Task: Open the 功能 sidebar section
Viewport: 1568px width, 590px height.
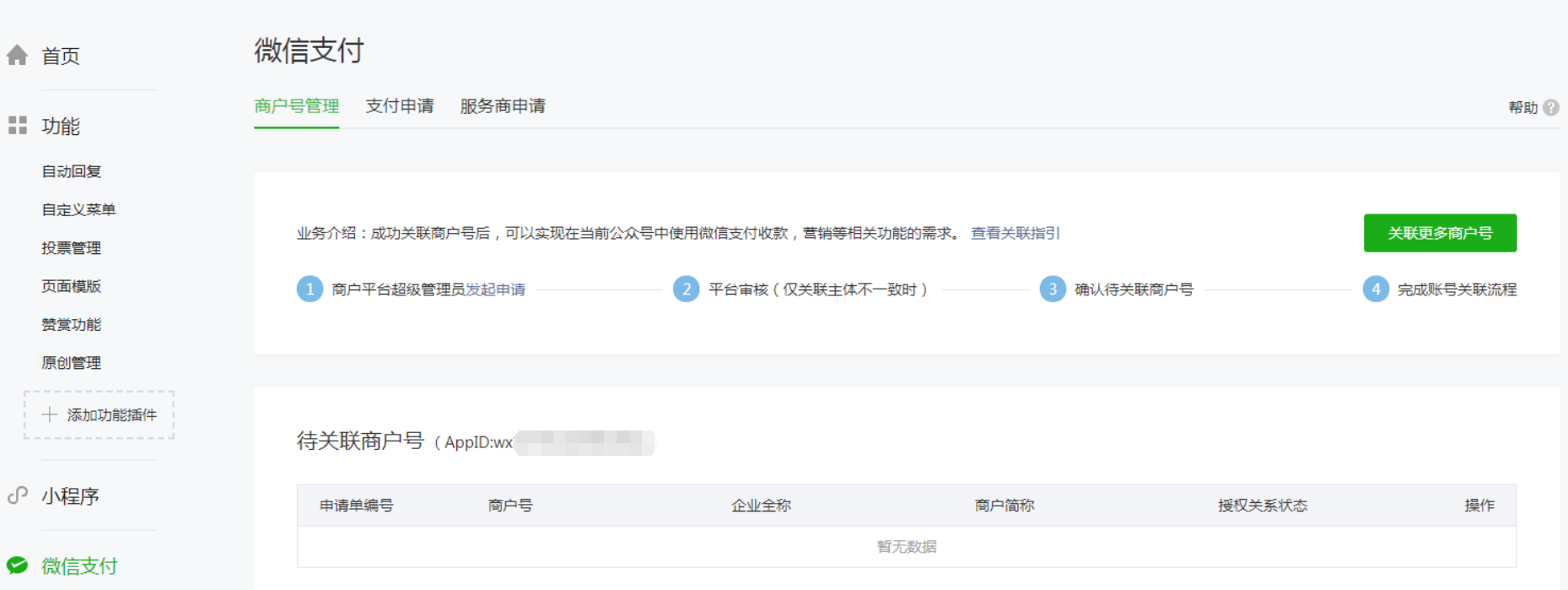Action: pos(61,127)
